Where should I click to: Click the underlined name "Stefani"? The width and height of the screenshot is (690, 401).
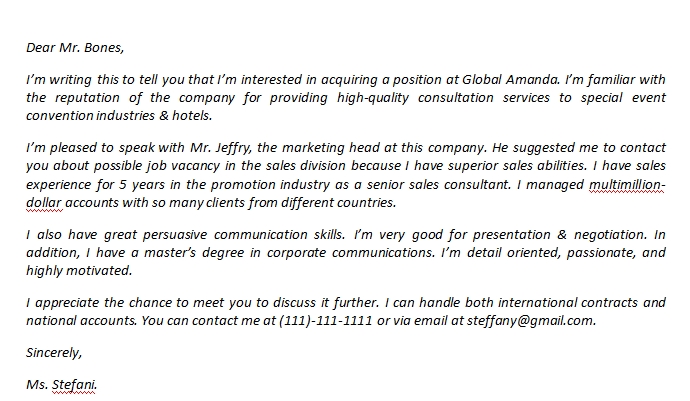[73, 384]
